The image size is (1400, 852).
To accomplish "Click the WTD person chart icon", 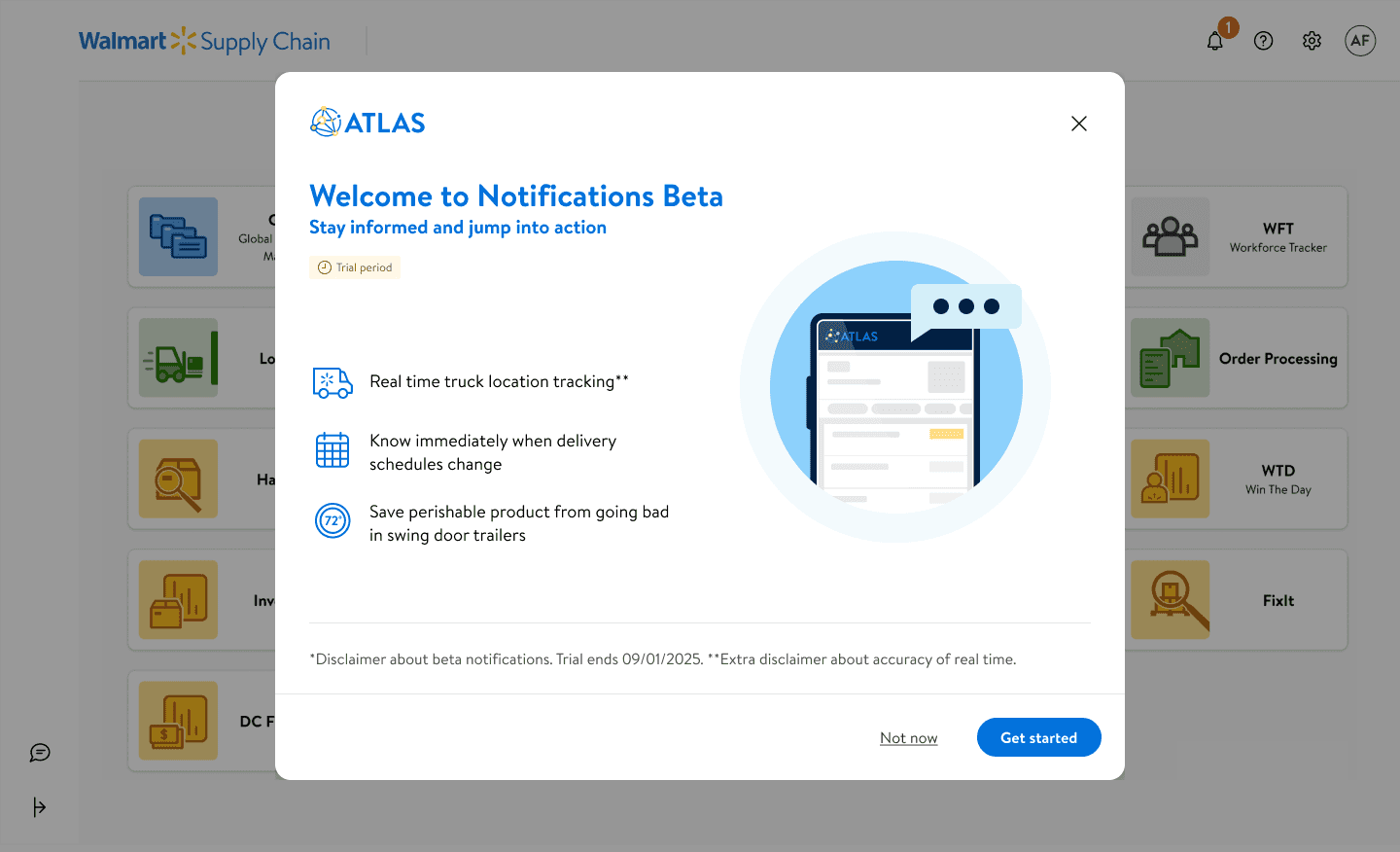I will point(1171,479).
